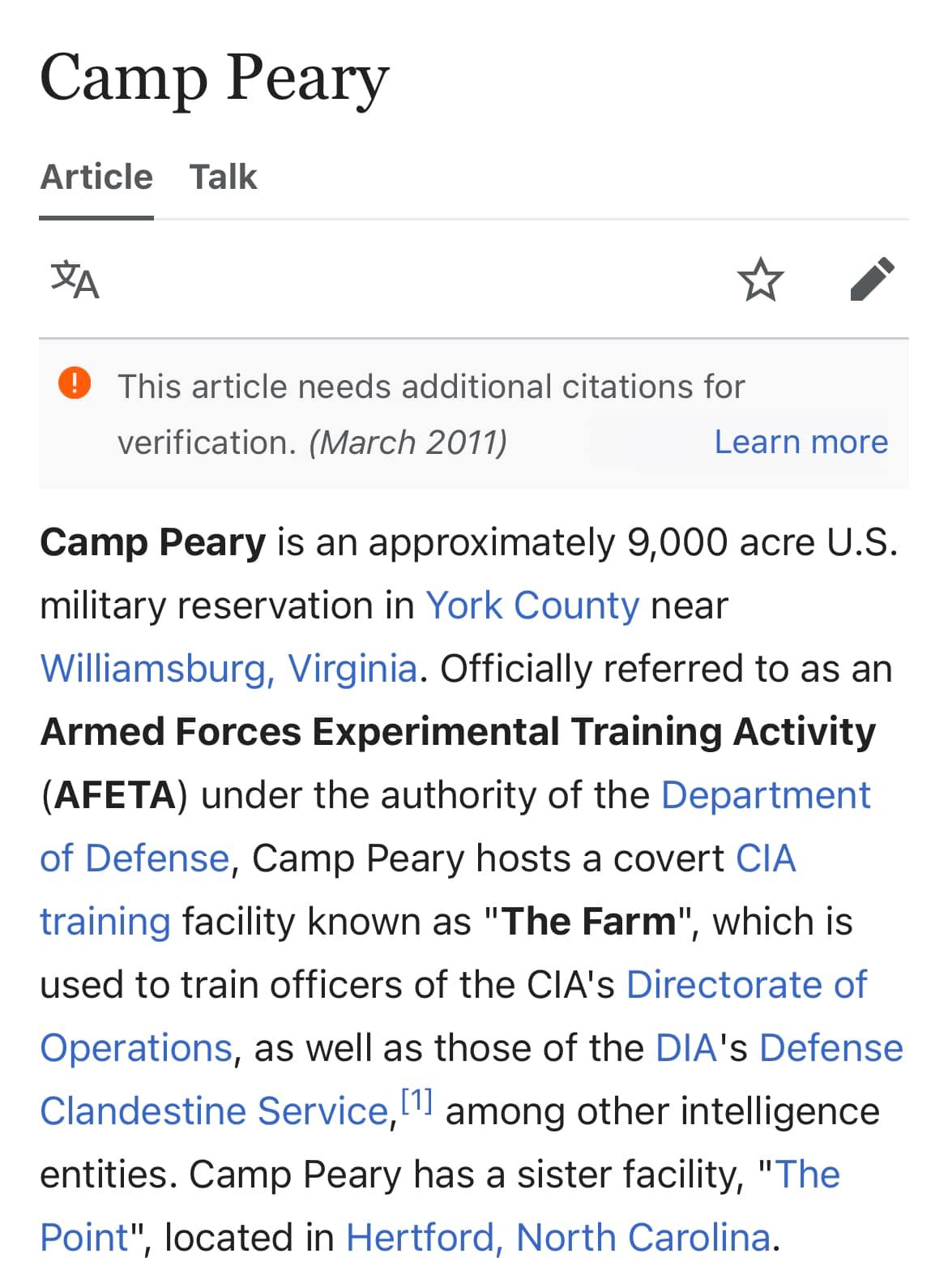This screenshot has width=948, height=1288.
Task: Click the star watchlist icon
Action: pos(761,280)
